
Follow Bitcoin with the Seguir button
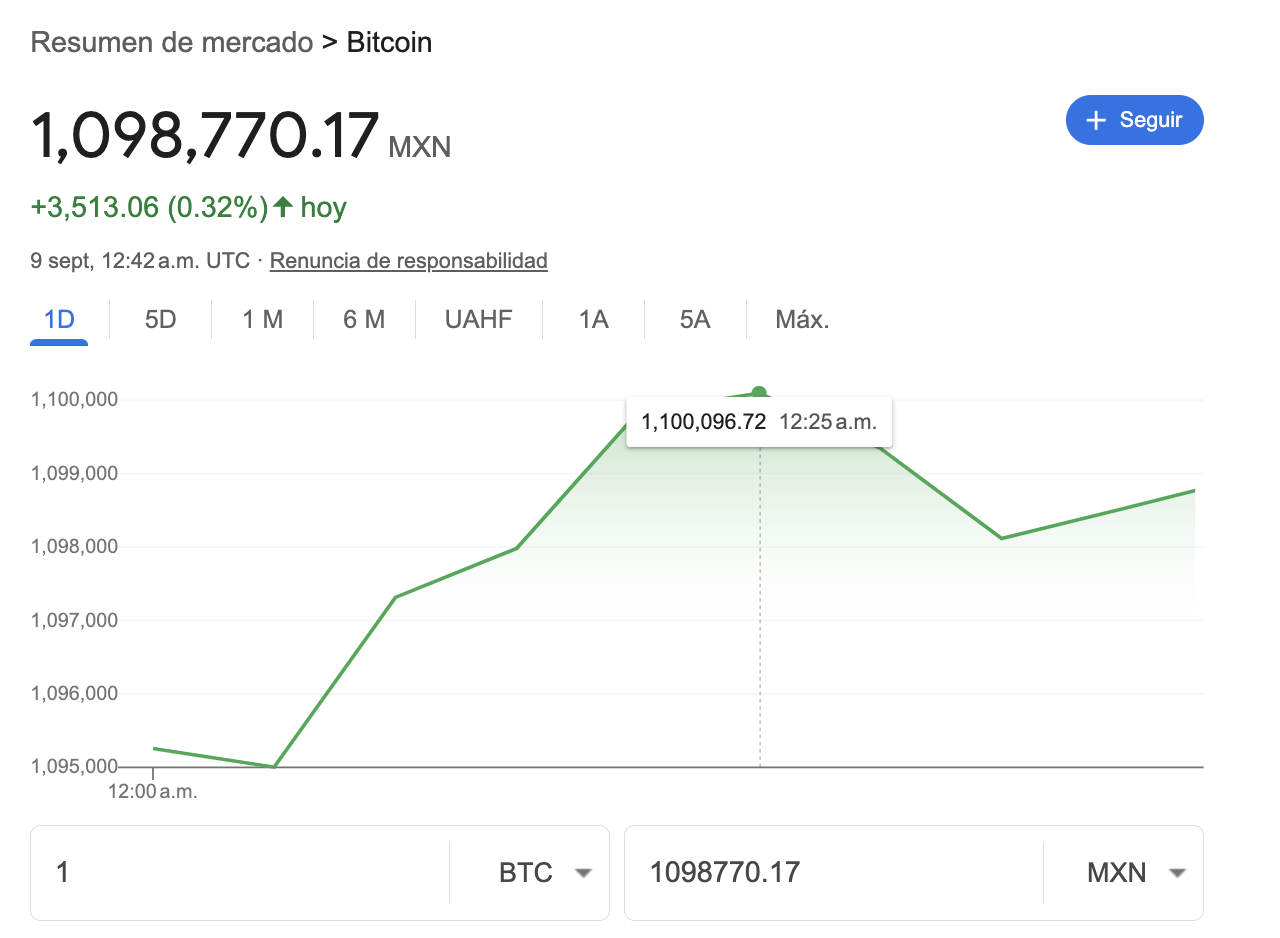[1135, 120]
